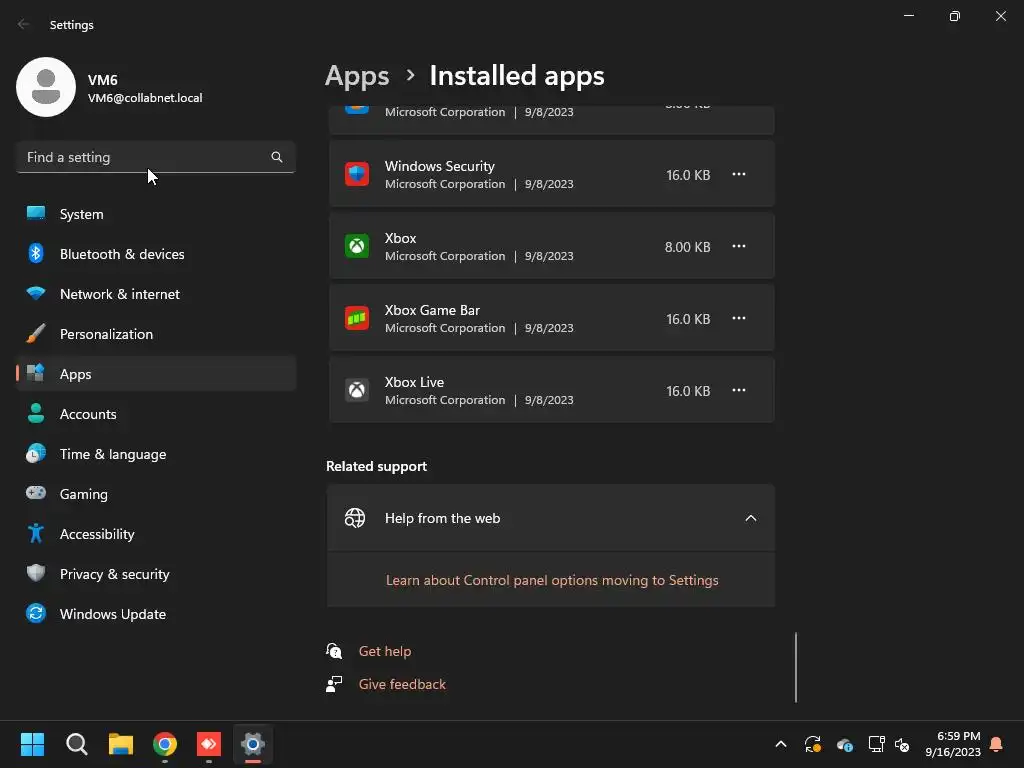Click the Personalization paintbrush icon

click(x=36, y=334)
